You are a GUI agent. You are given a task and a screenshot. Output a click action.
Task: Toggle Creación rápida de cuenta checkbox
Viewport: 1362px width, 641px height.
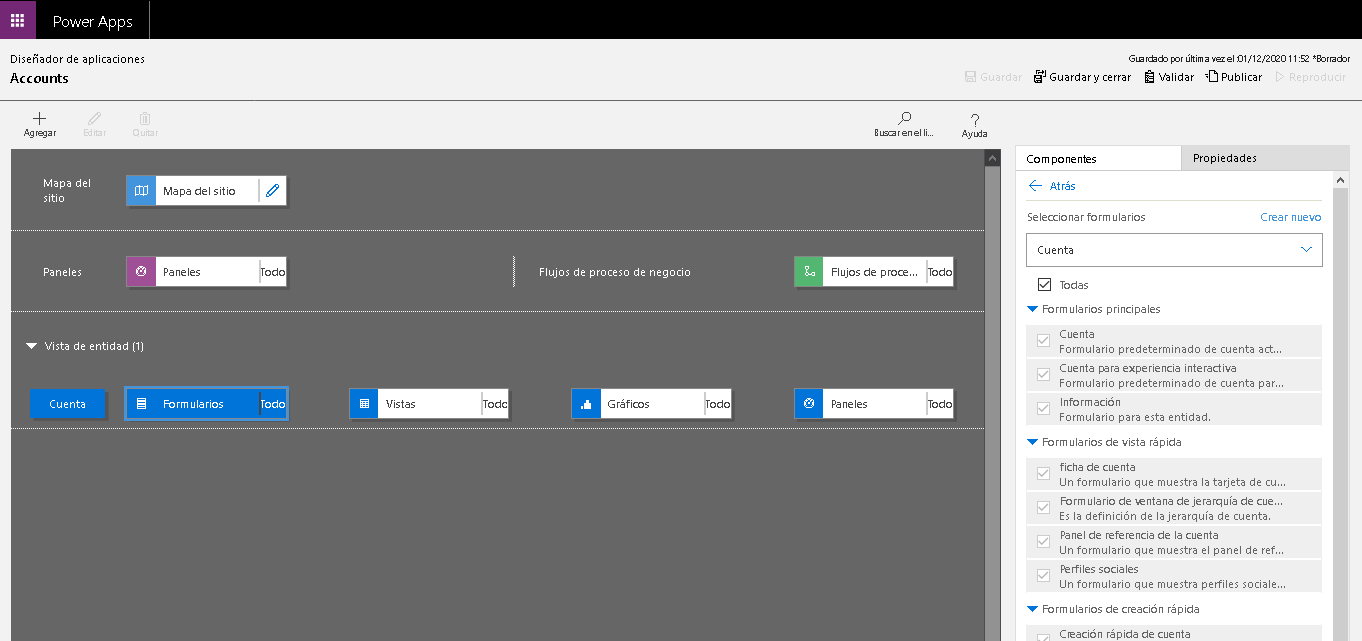coord(1043,636)
